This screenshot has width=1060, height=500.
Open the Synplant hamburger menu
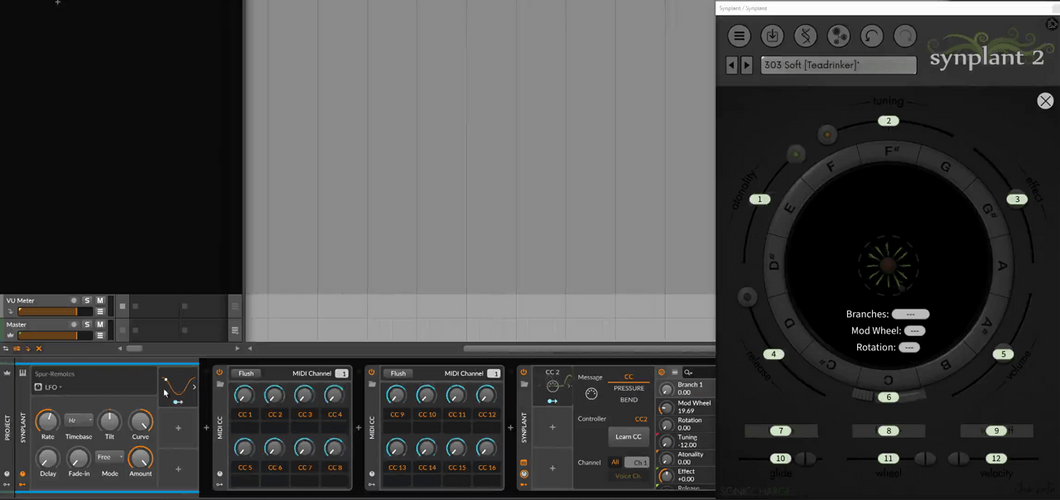coord(739,35)
